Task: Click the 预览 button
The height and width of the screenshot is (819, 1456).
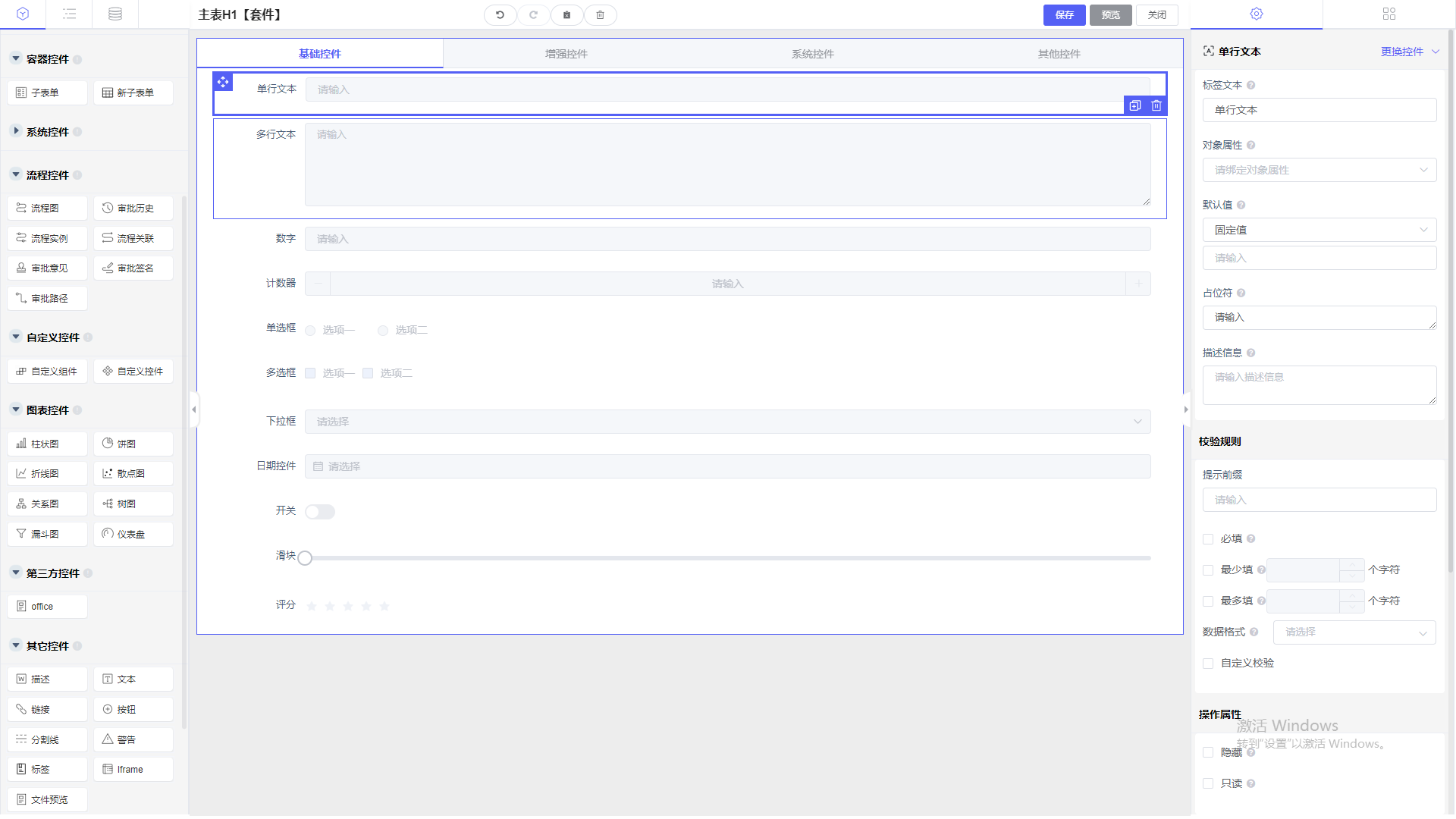Action: click(x=1110, y=15)
